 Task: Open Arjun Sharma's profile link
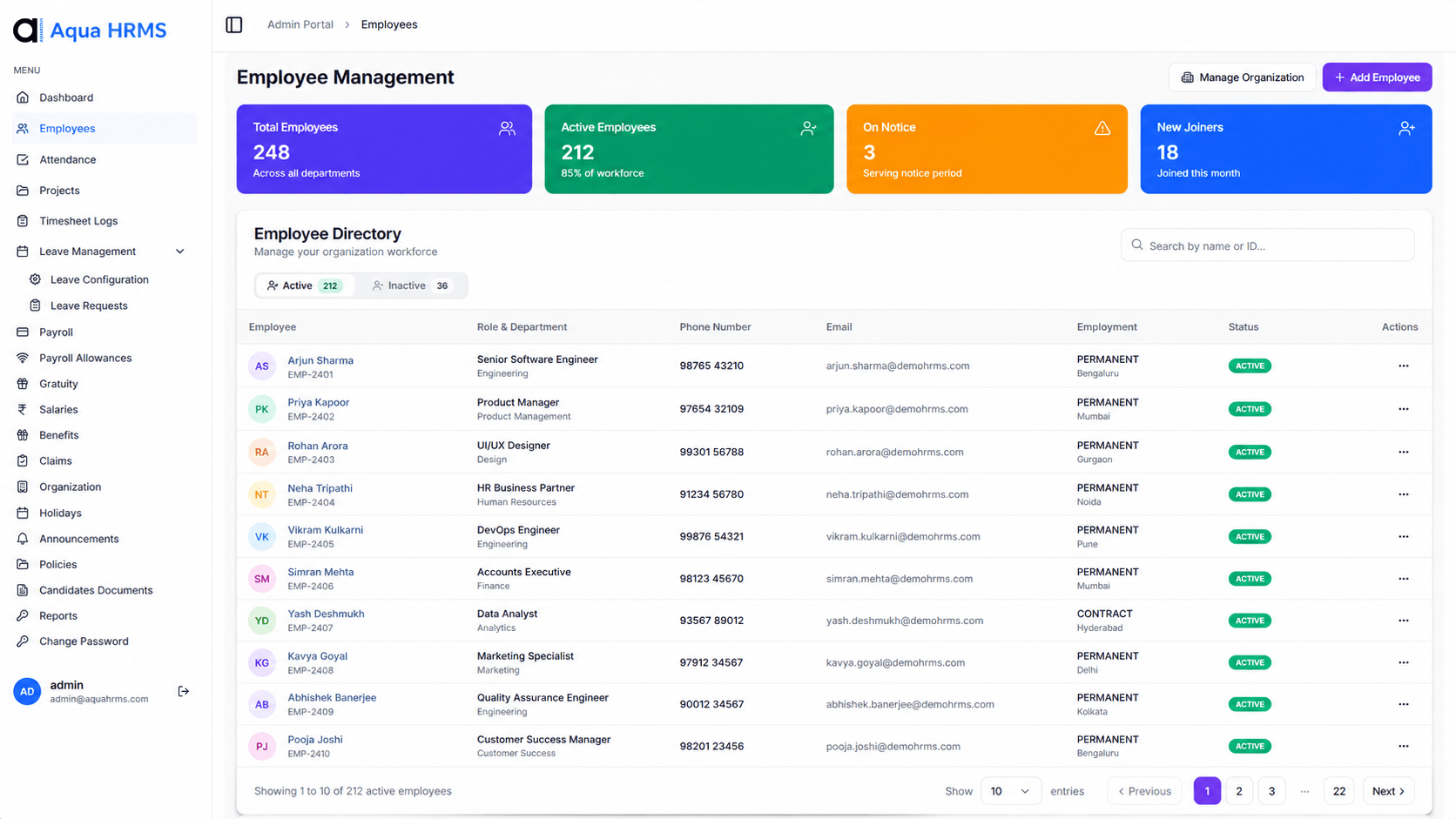320,360
